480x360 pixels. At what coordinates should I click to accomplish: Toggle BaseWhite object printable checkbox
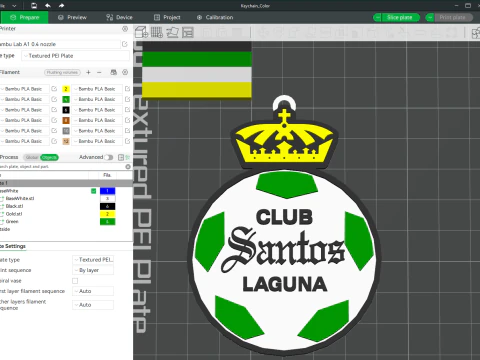[94, 191]
